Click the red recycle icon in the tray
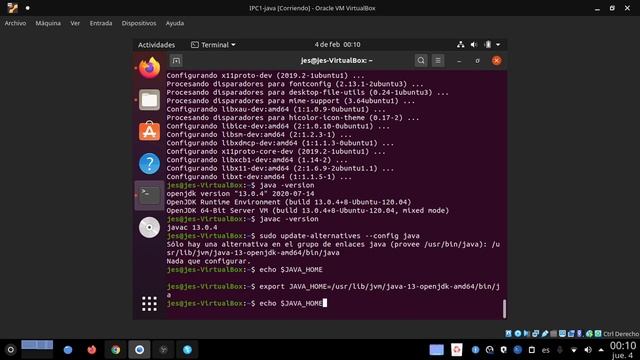Viewport: 640px width, 360px height. [x=457, y=349]
